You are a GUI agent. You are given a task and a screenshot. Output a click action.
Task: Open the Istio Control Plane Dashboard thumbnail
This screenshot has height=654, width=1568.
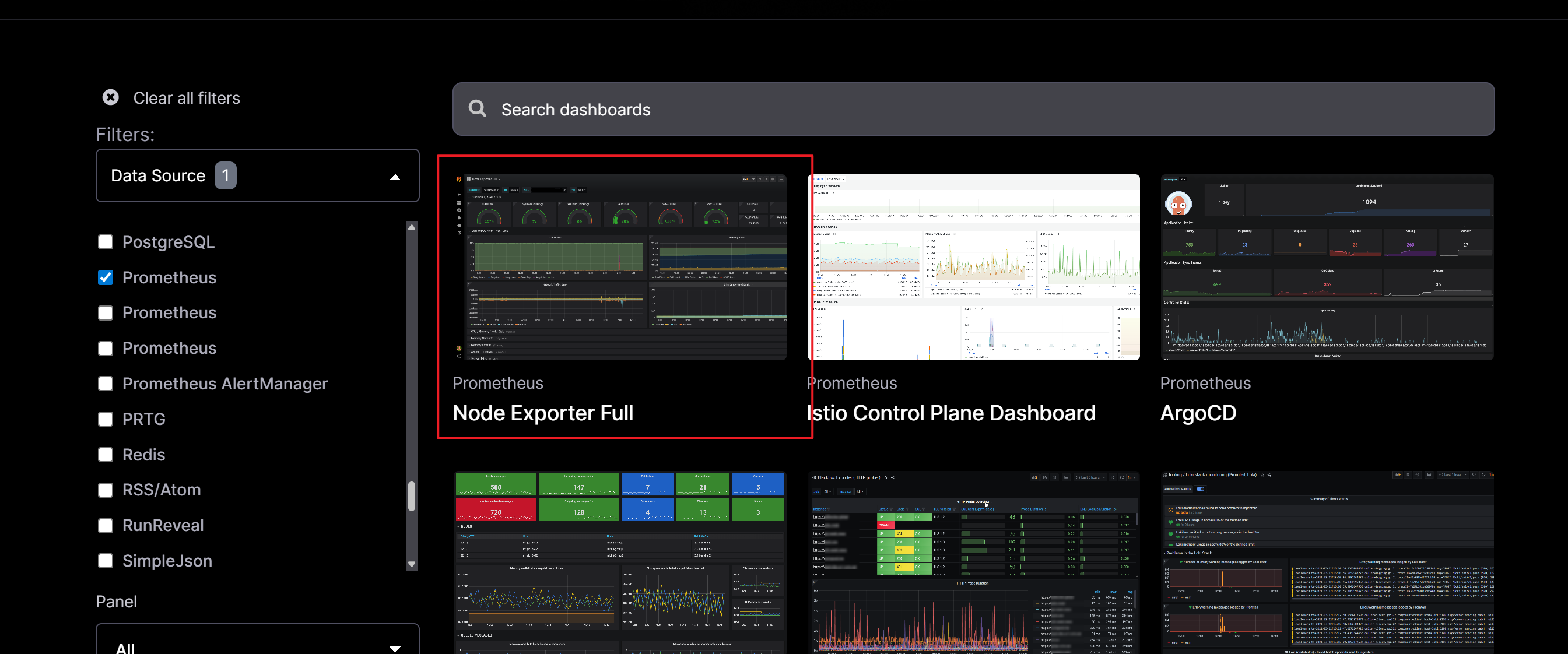tap(973, 267)
